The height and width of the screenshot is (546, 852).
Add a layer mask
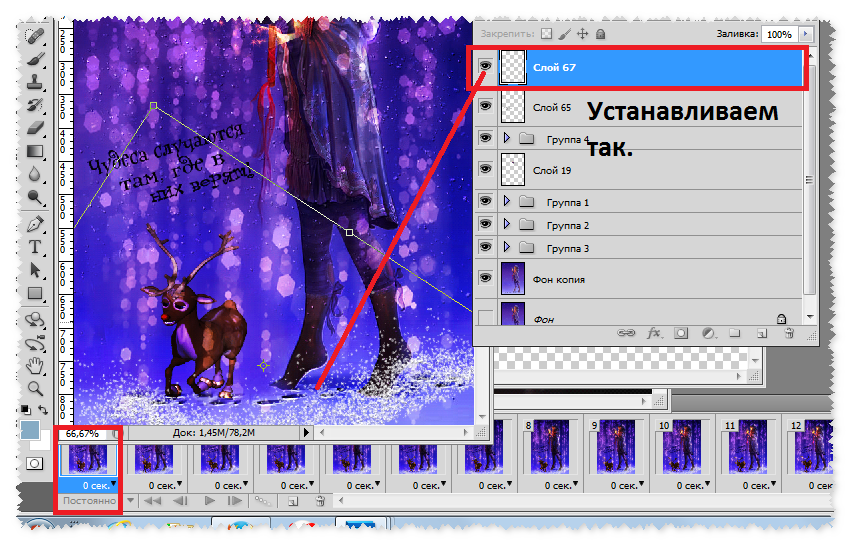point(681,333)
